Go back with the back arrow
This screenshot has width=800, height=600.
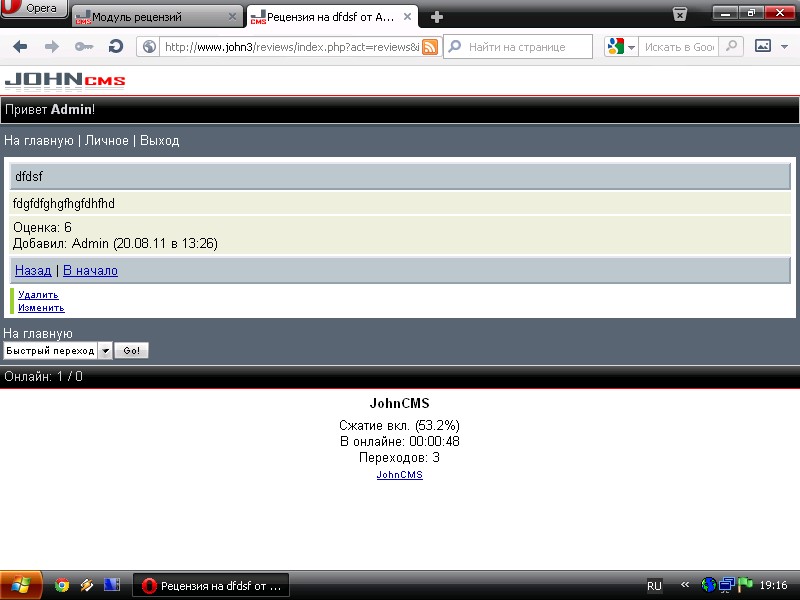coord(20,47)
